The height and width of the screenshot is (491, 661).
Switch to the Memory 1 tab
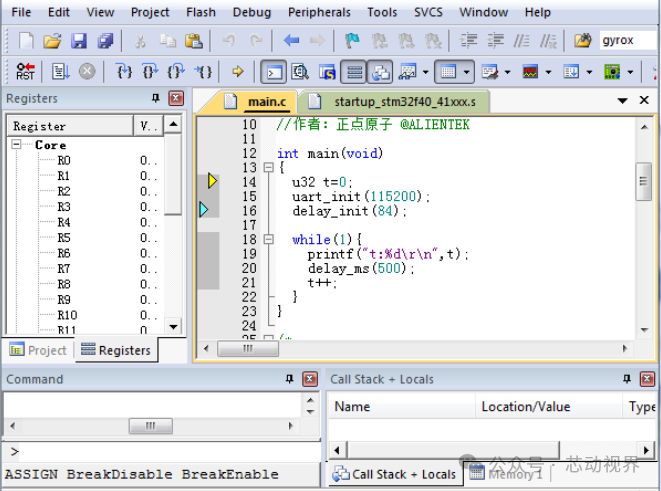pyautogui.click(x=507, y=474)
